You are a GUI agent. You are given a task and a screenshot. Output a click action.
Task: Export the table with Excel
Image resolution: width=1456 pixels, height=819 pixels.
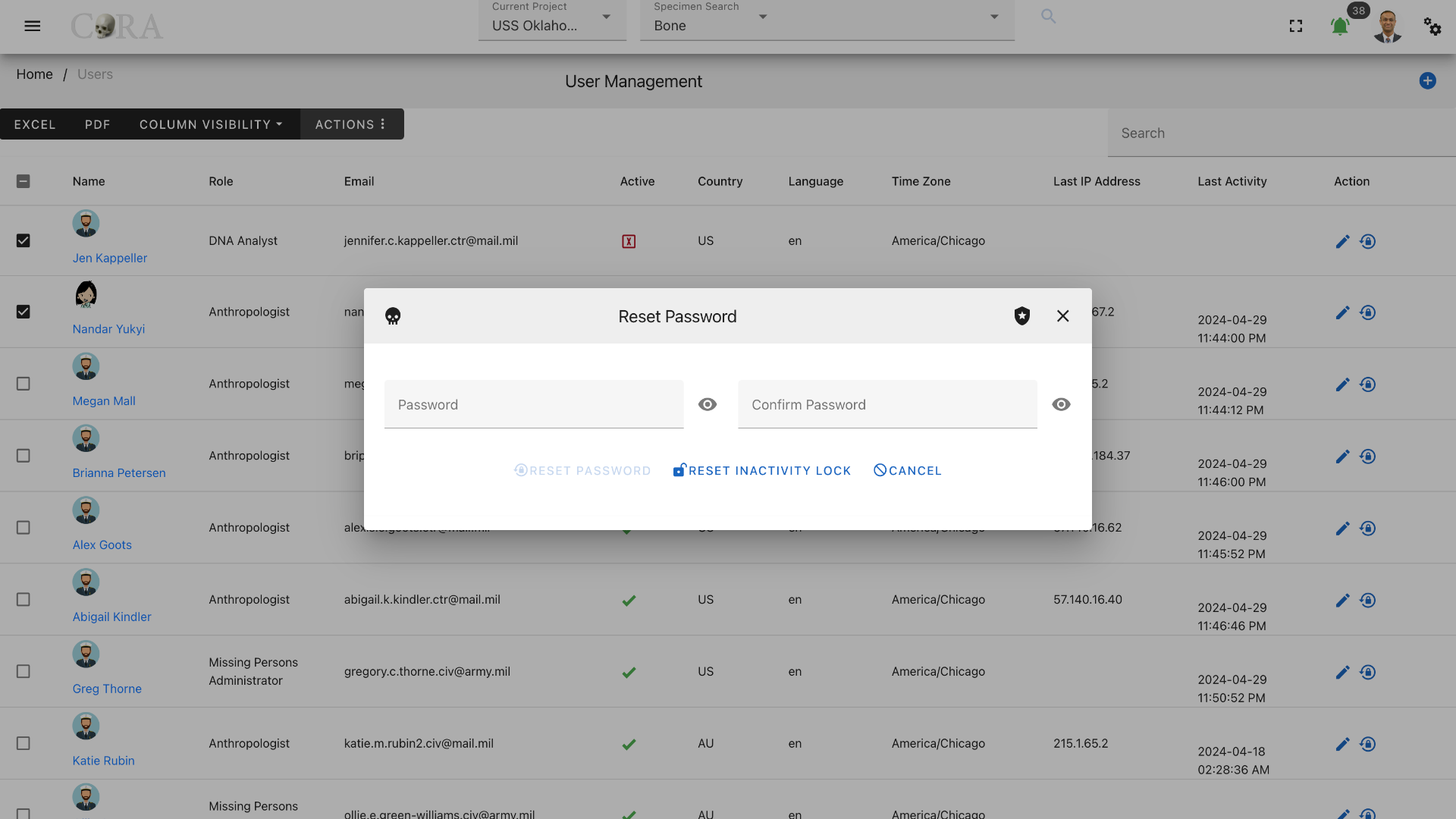click(x=35, y=124)
